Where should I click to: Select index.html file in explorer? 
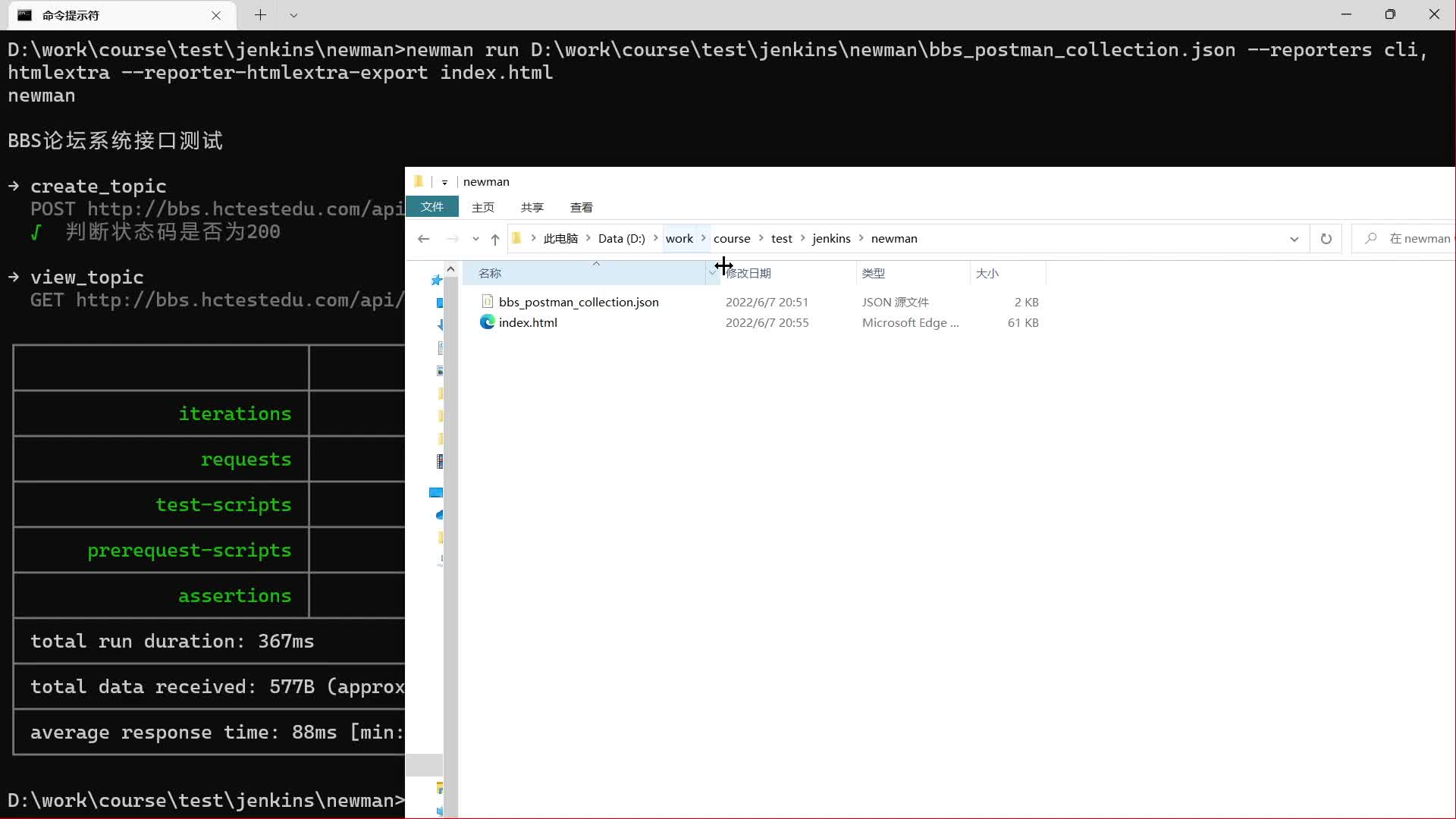pyautogui.click(x=528, y=322)
